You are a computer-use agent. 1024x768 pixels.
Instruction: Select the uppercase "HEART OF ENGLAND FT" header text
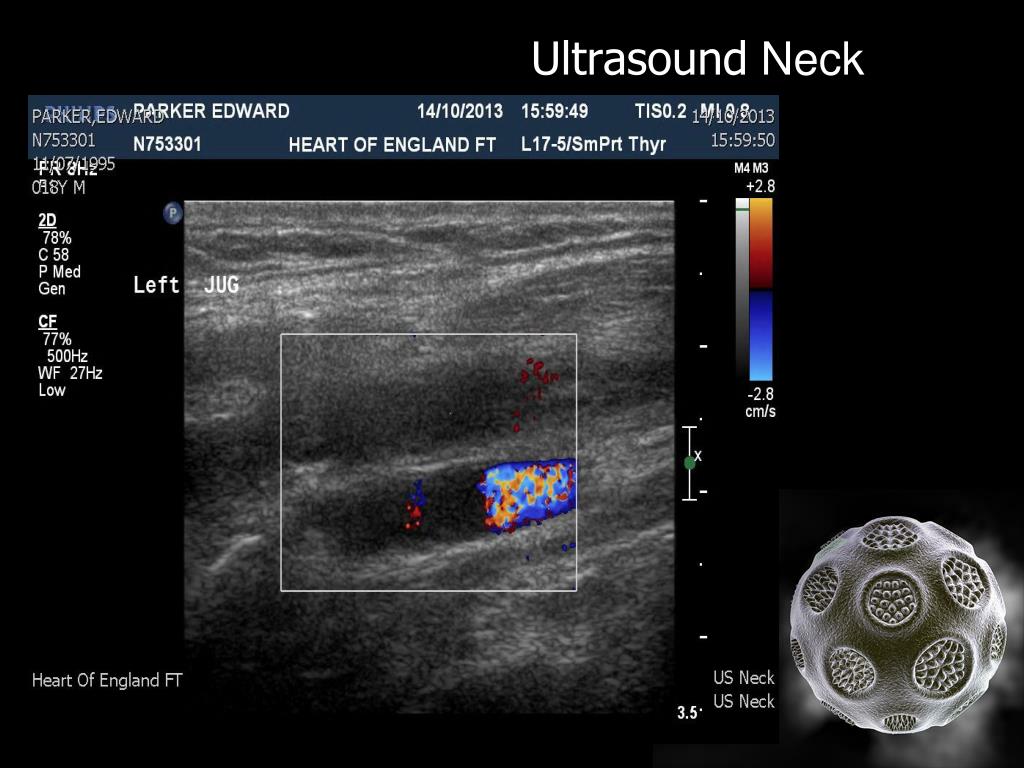(x=392, y=144)
